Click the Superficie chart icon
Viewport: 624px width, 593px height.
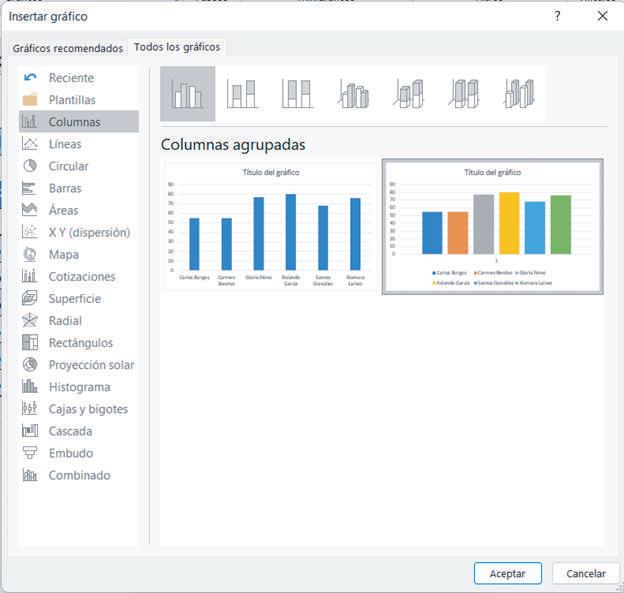coord(30,298)
